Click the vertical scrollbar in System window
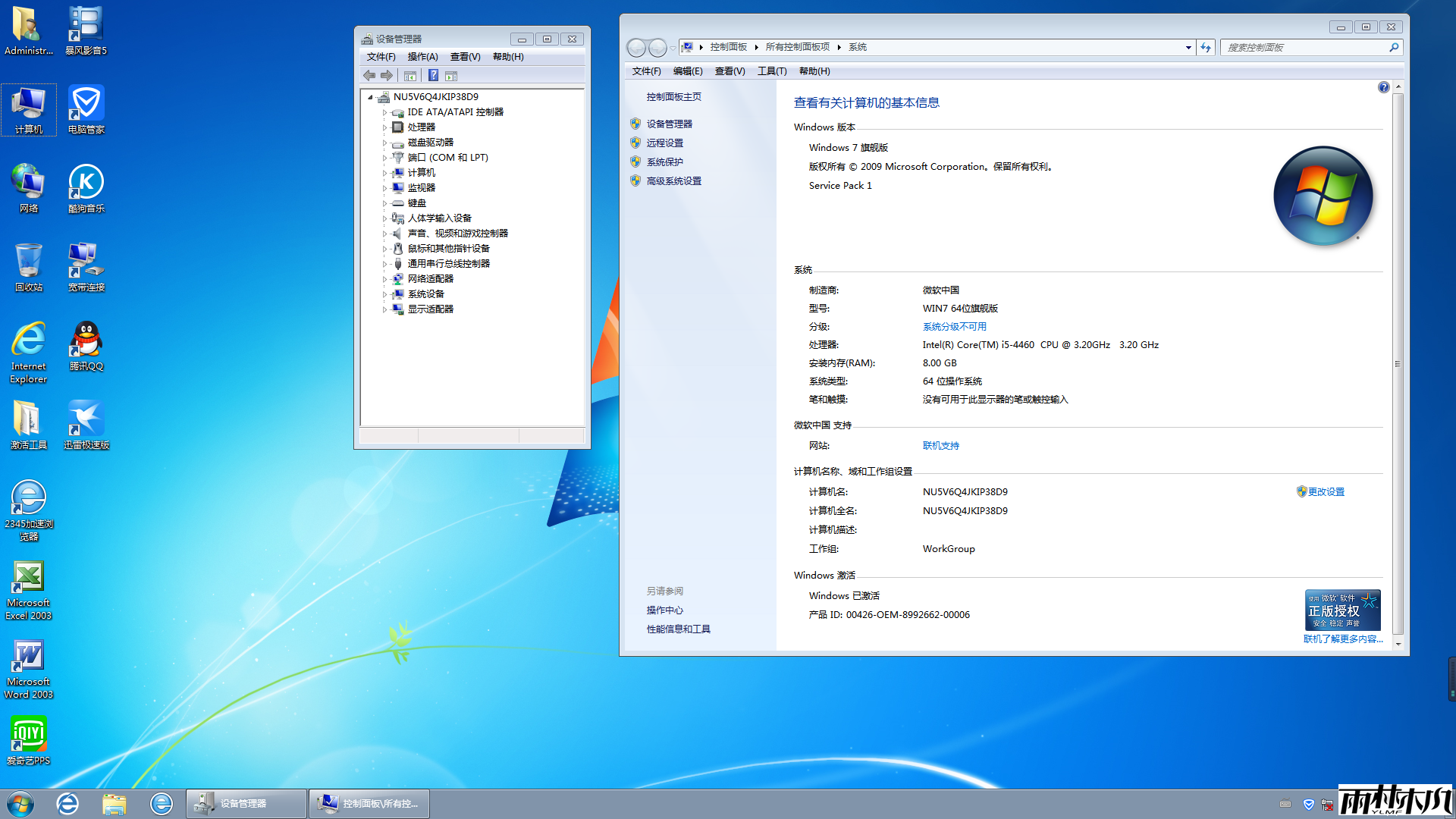This screenshot has height=819, width=1456. point(1398,364)
